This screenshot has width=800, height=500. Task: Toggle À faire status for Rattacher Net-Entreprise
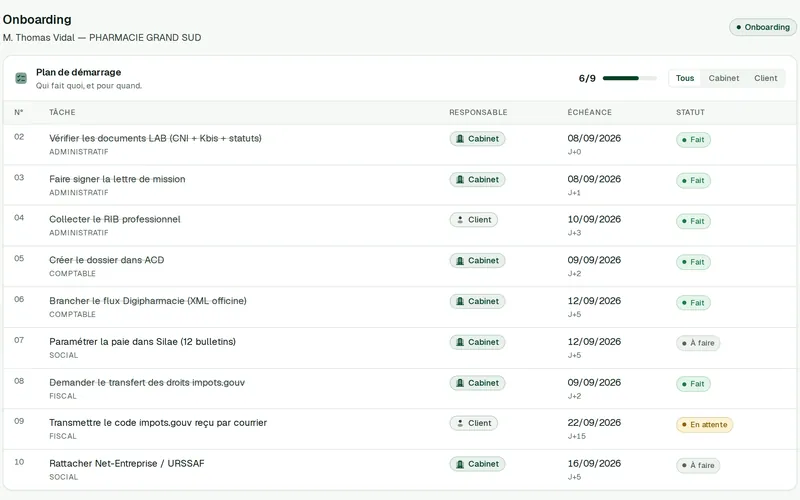click(698, 466)
